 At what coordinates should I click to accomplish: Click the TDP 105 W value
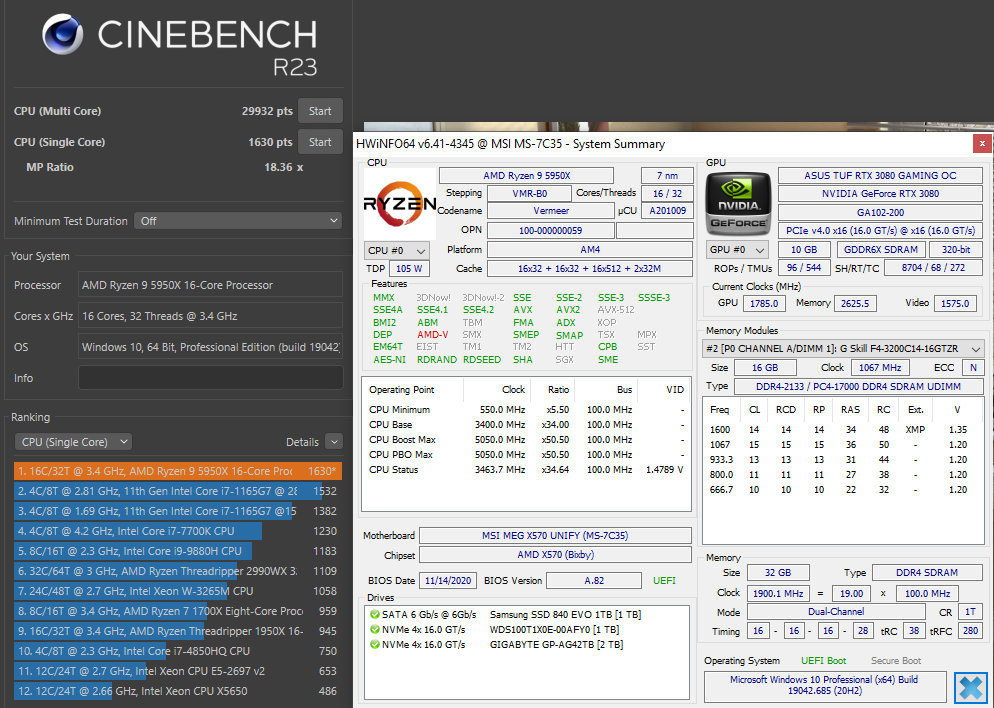coord(409,269)
